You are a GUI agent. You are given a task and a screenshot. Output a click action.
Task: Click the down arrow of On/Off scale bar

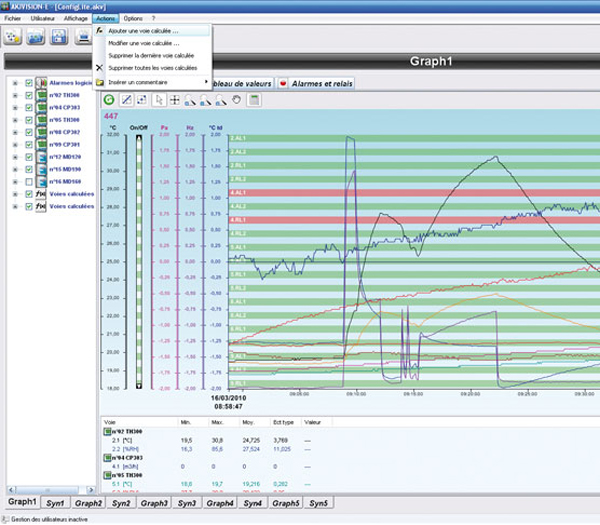(x=139, y=386)
